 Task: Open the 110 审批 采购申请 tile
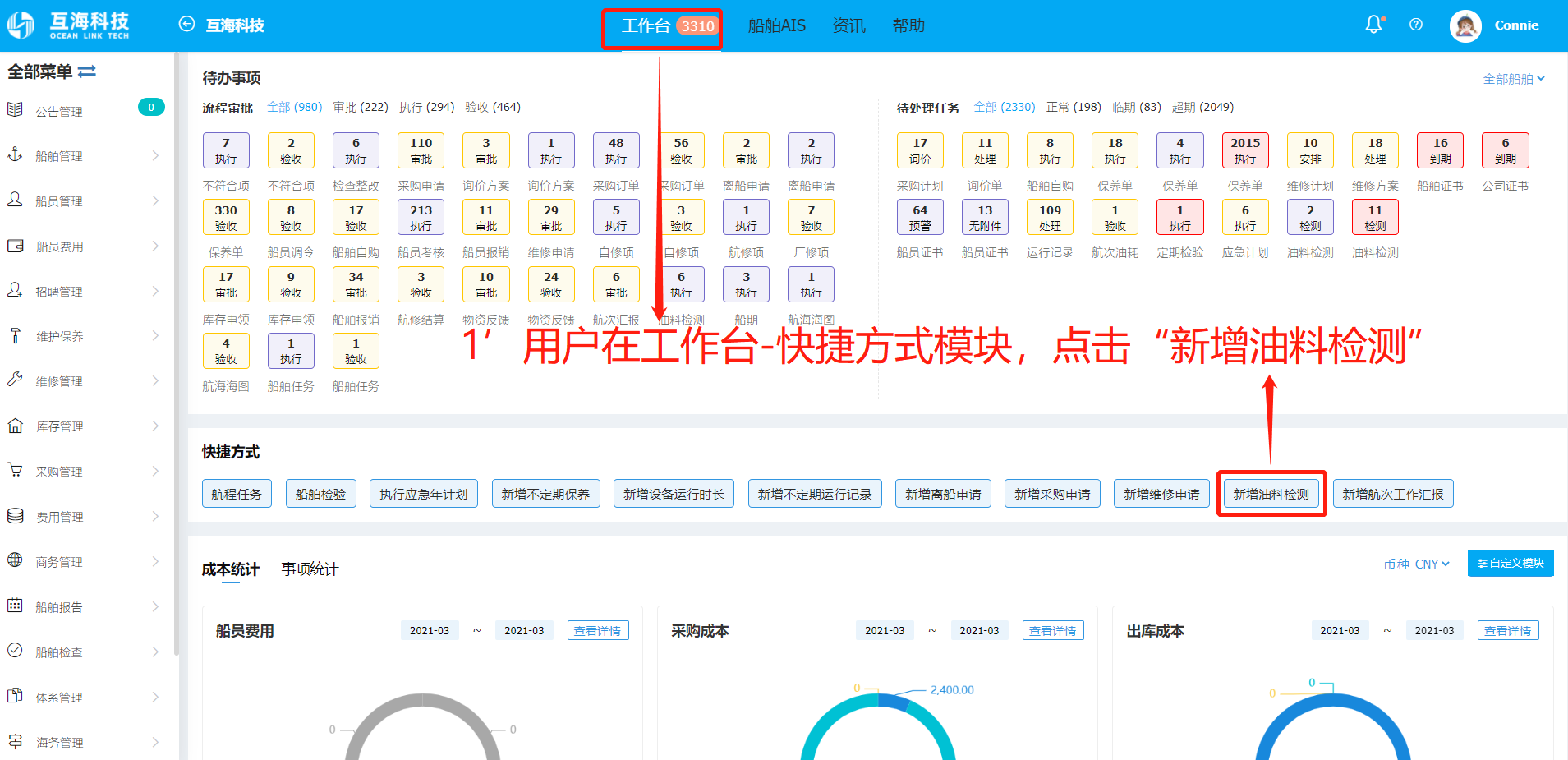421,150
